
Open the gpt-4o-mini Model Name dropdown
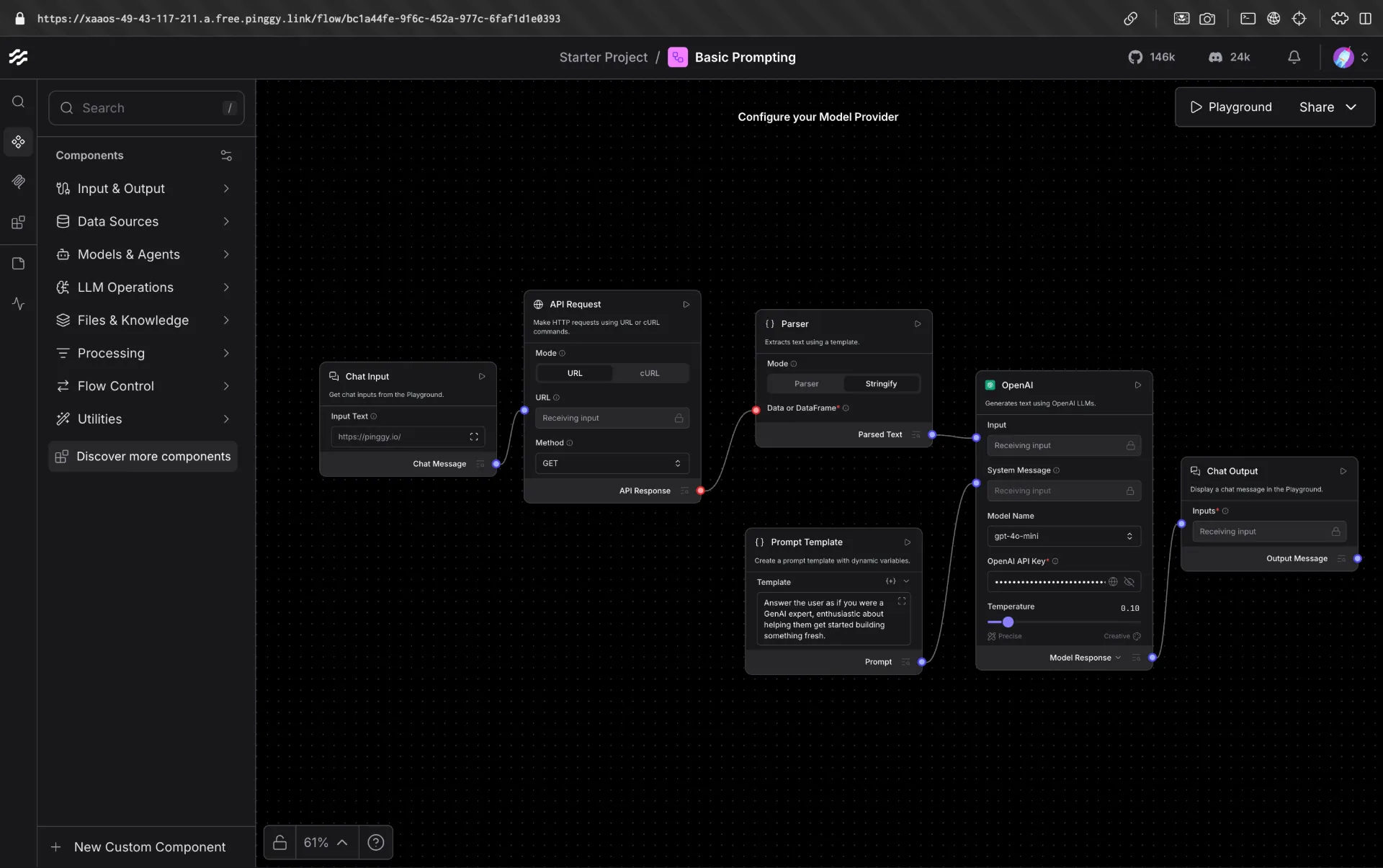(1064, 536)
